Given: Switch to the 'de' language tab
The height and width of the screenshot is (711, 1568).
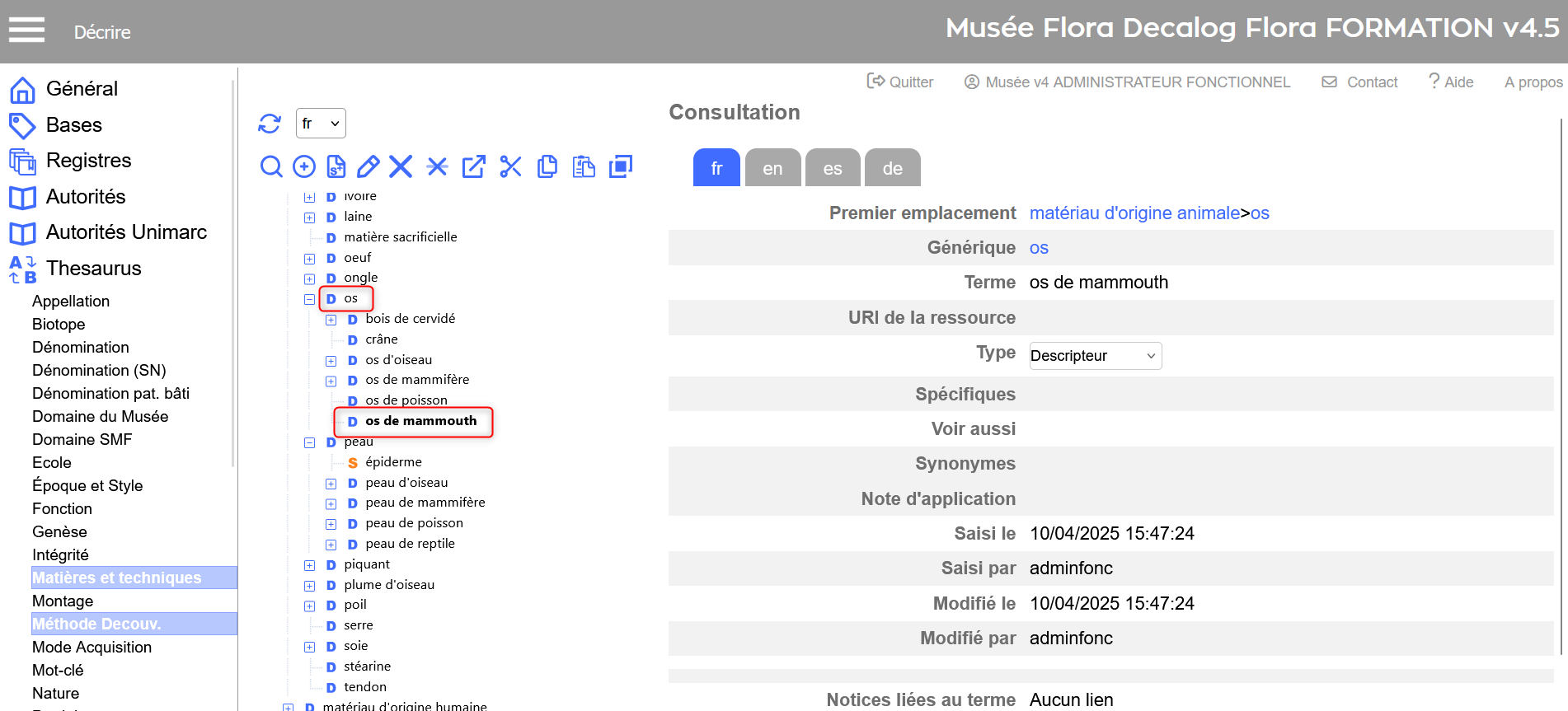Looking at the screenshot, I should pyautogui.click(x=892, y=168).
